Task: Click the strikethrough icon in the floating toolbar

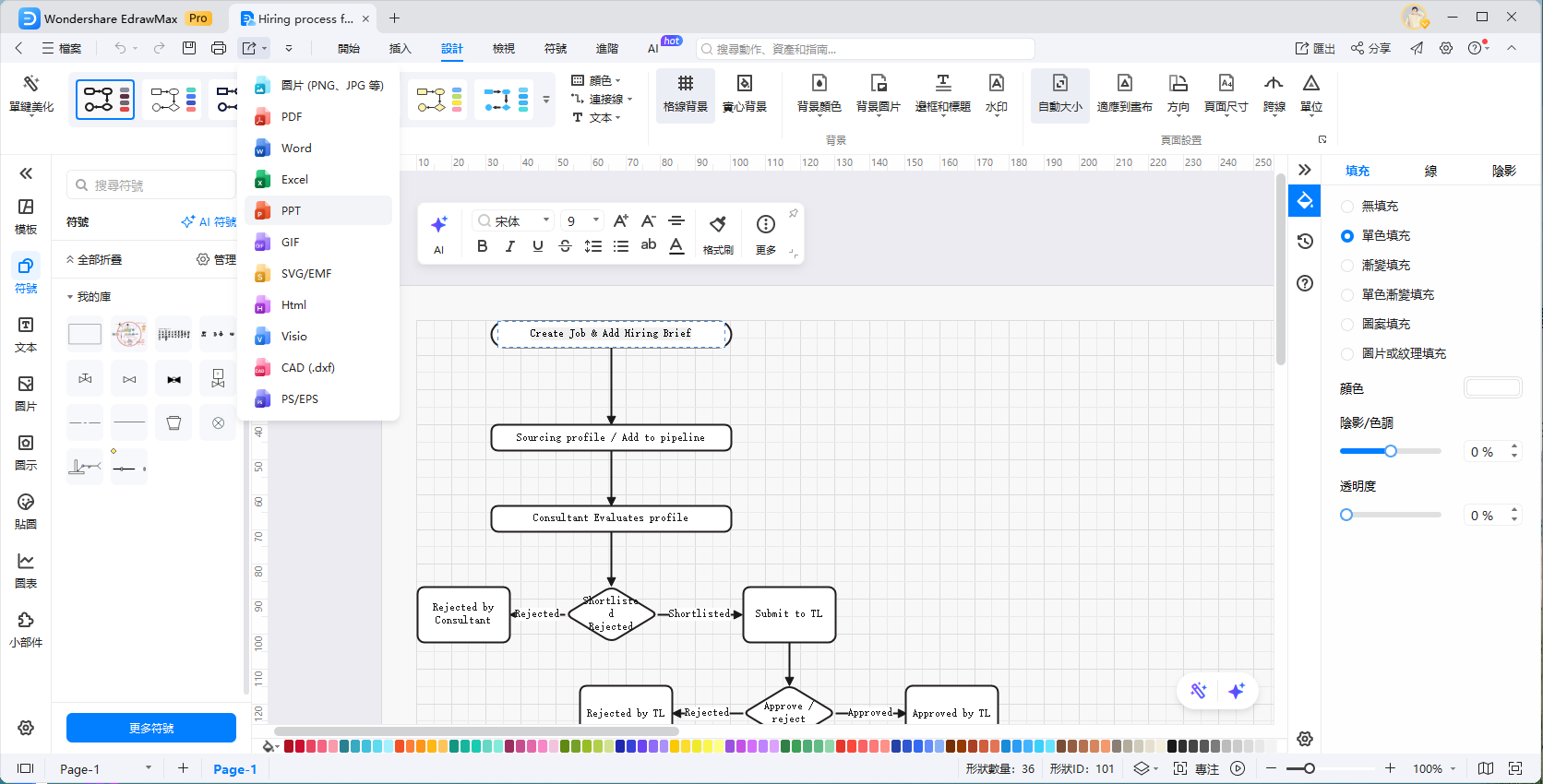Action: pyautogui.click(x=565, y=246)
